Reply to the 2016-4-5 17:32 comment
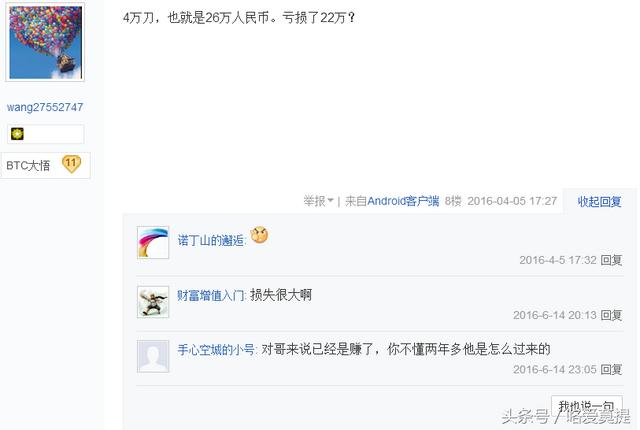 611,260
